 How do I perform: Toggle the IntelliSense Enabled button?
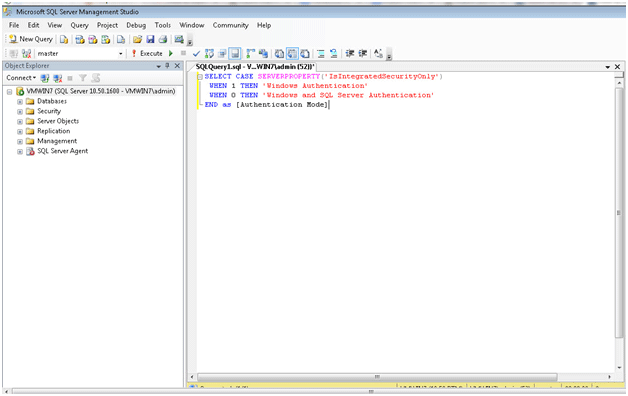pyautogui.click(x=235, y=53)
